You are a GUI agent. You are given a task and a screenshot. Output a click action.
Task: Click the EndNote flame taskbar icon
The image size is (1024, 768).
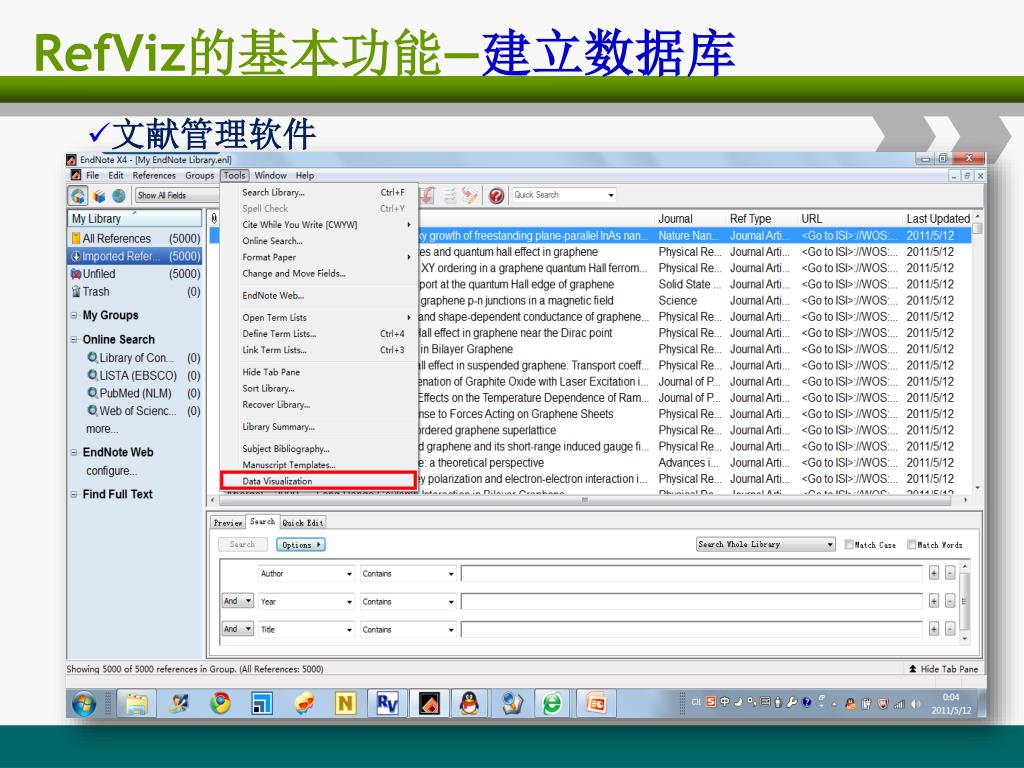[429, 703]
